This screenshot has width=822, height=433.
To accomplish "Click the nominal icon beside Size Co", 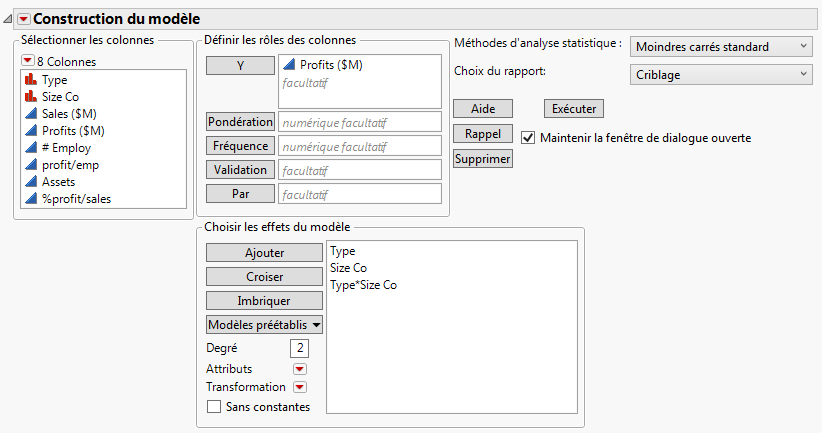I will pos(29,97).
